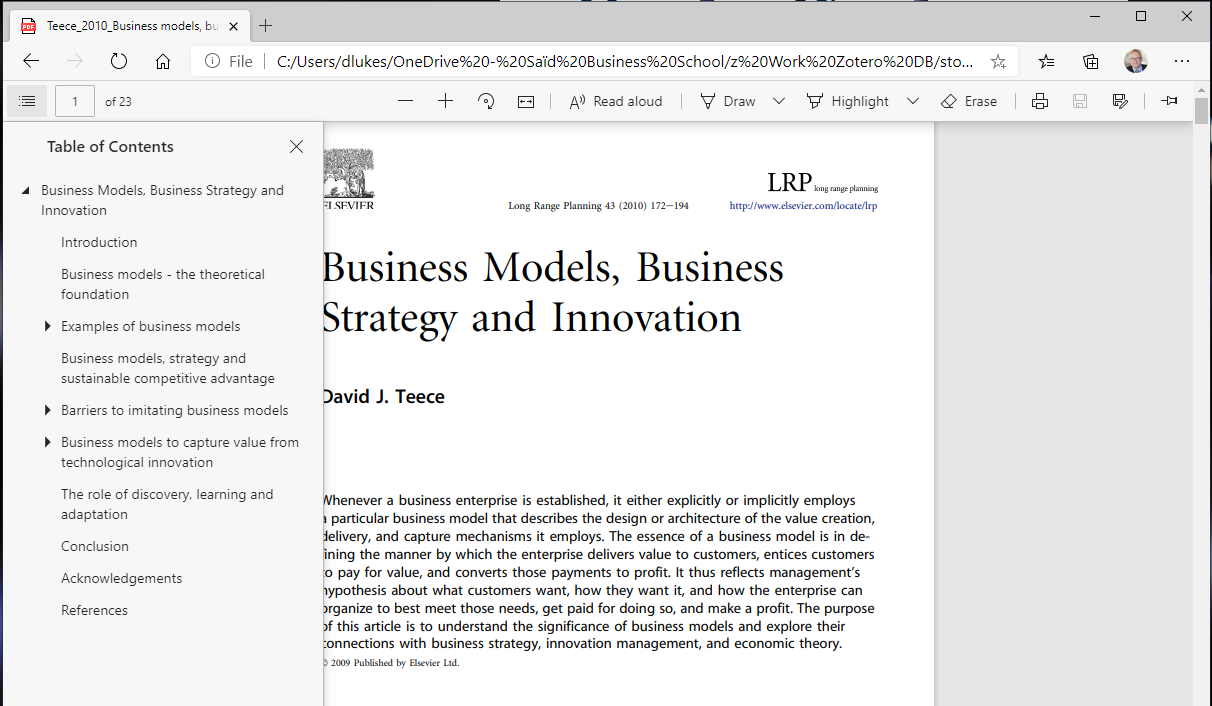Jump to Examples of business models

pyautogui.click(x=151, y=326)
